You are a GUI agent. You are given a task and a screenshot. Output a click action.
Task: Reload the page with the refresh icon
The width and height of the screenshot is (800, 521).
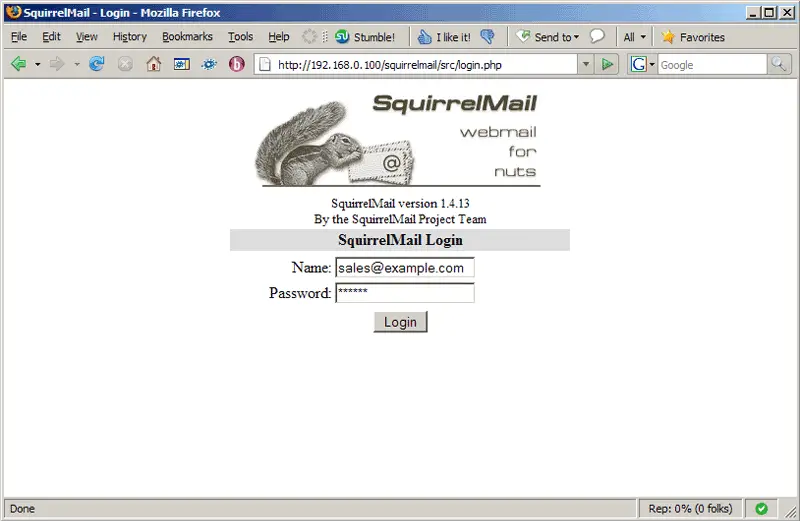[96, 64]
